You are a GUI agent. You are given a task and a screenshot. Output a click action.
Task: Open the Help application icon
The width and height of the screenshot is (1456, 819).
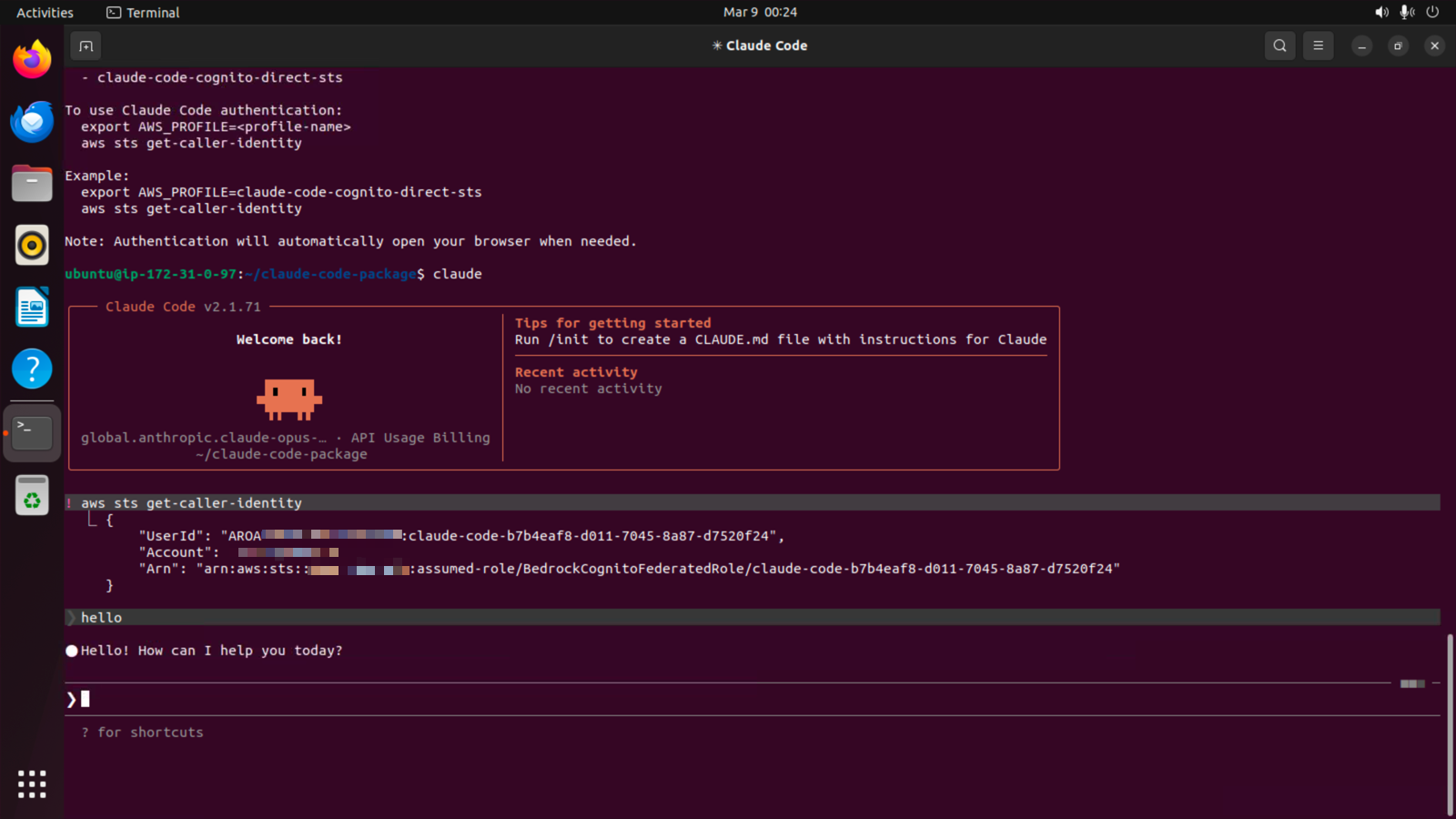(x=32, y=369)
